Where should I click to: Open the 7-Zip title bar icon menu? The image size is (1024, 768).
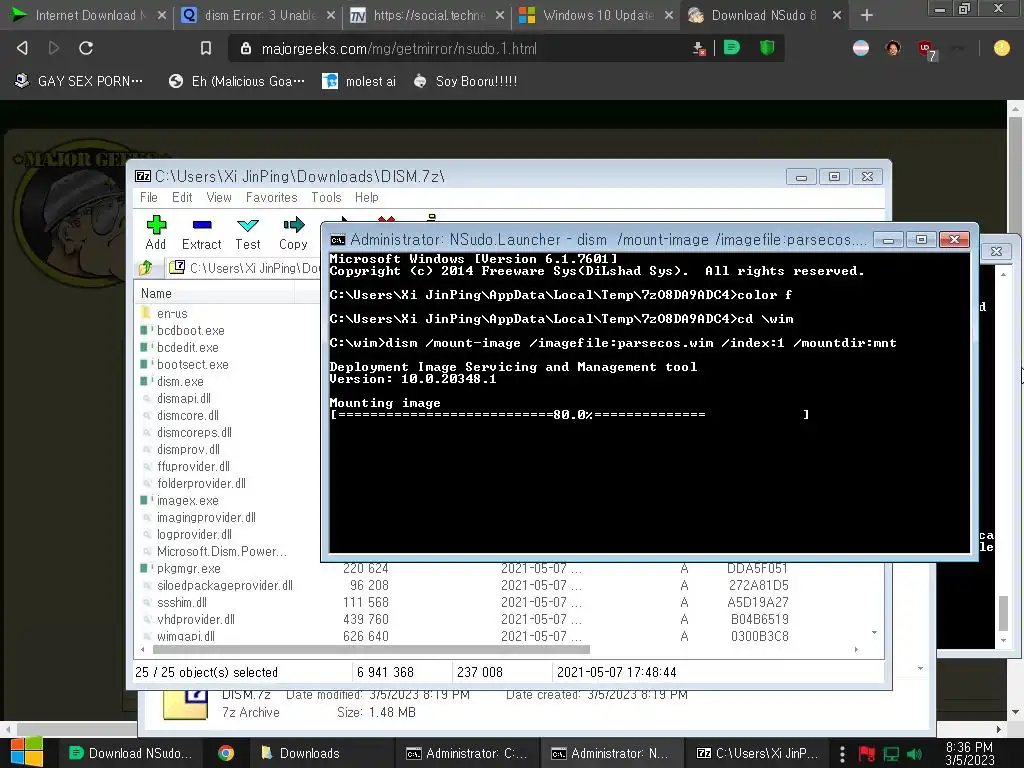(142, 176)
